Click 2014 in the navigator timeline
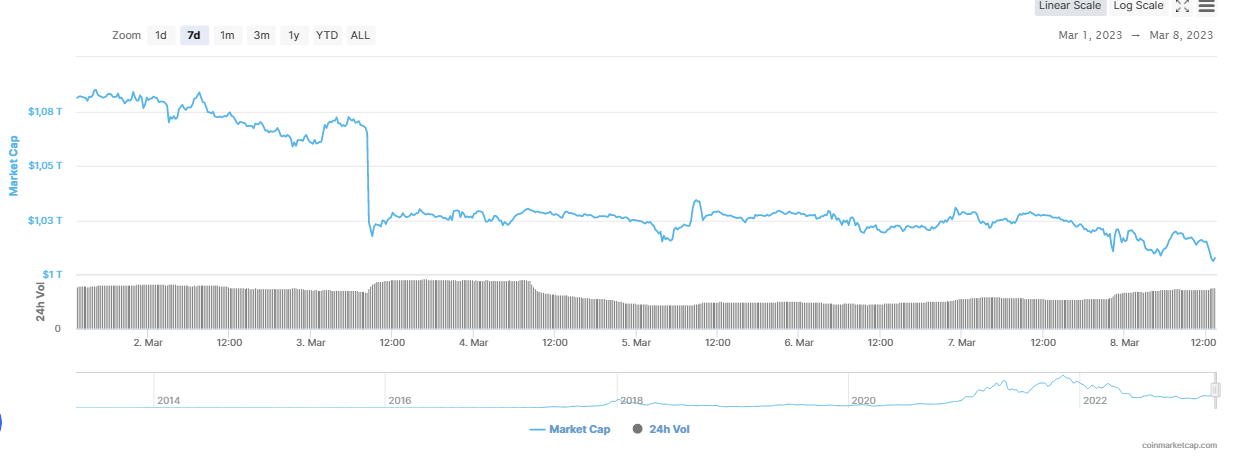 169,400
